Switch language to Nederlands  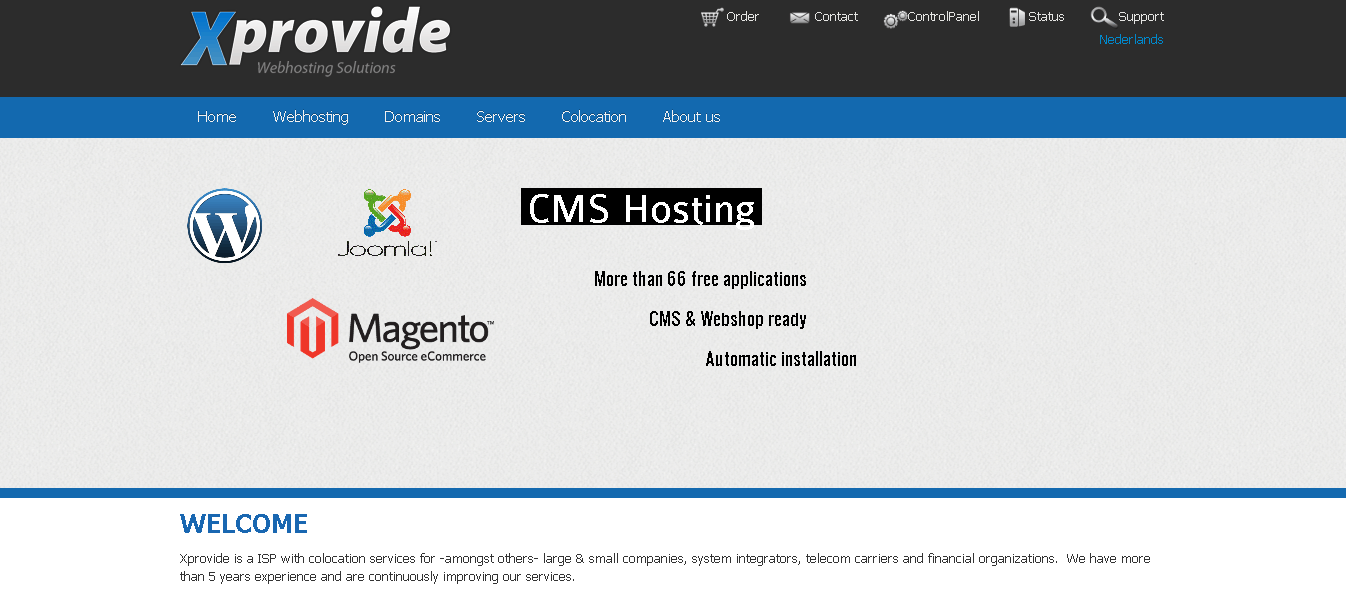coord(1131,40)
